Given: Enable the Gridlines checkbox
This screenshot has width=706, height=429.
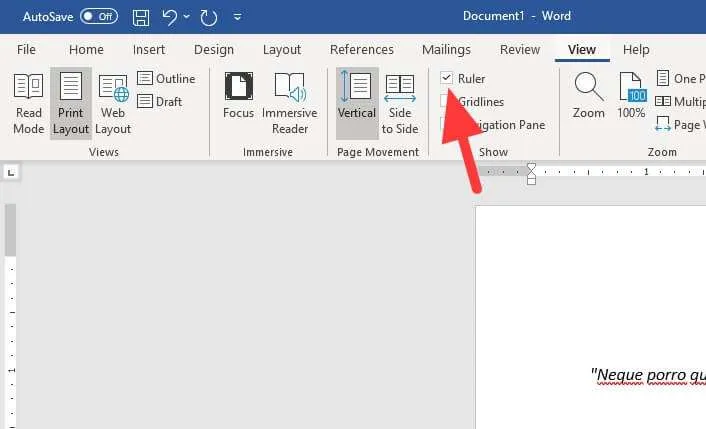Looking at the screenshot, I should point(444,101).
